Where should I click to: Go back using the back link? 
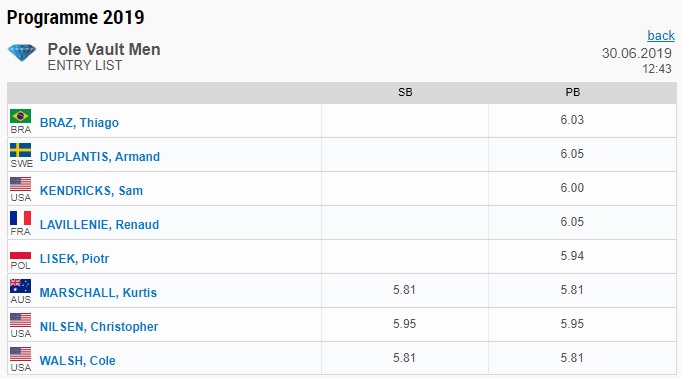pyautogui.click(x=661, y=35)
